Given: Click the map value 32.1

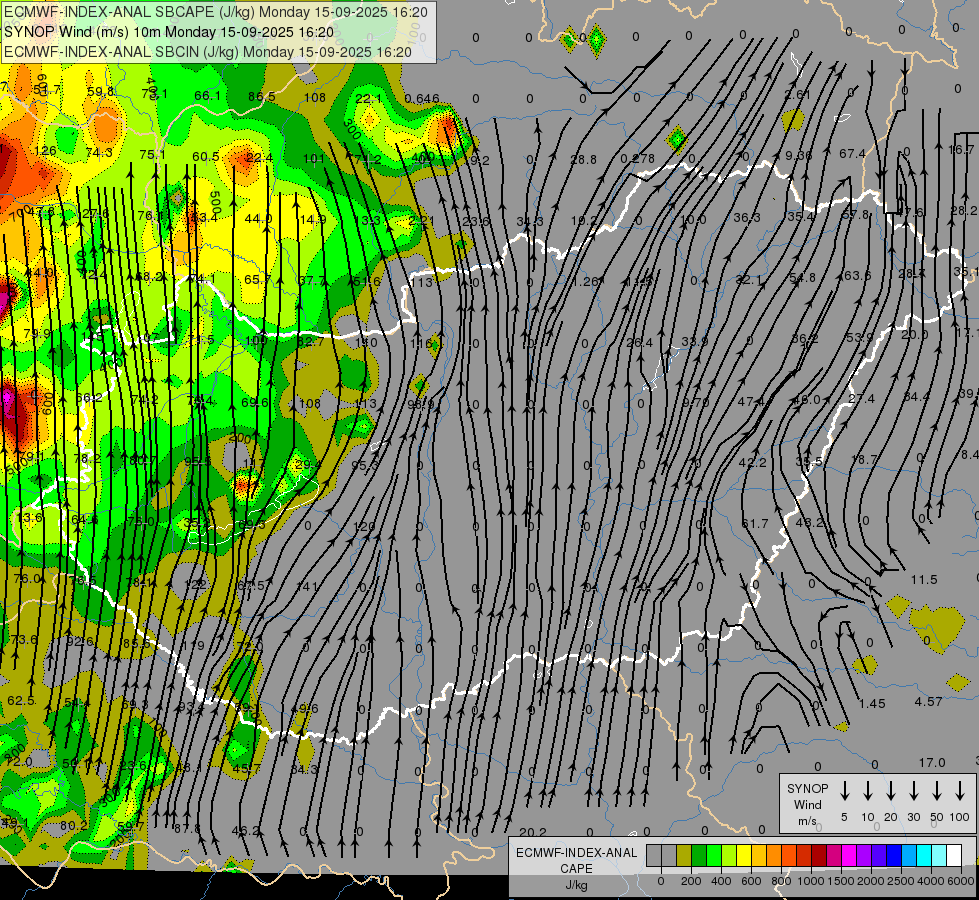Looking at the screenshot, I should click(x=749, y=280).
